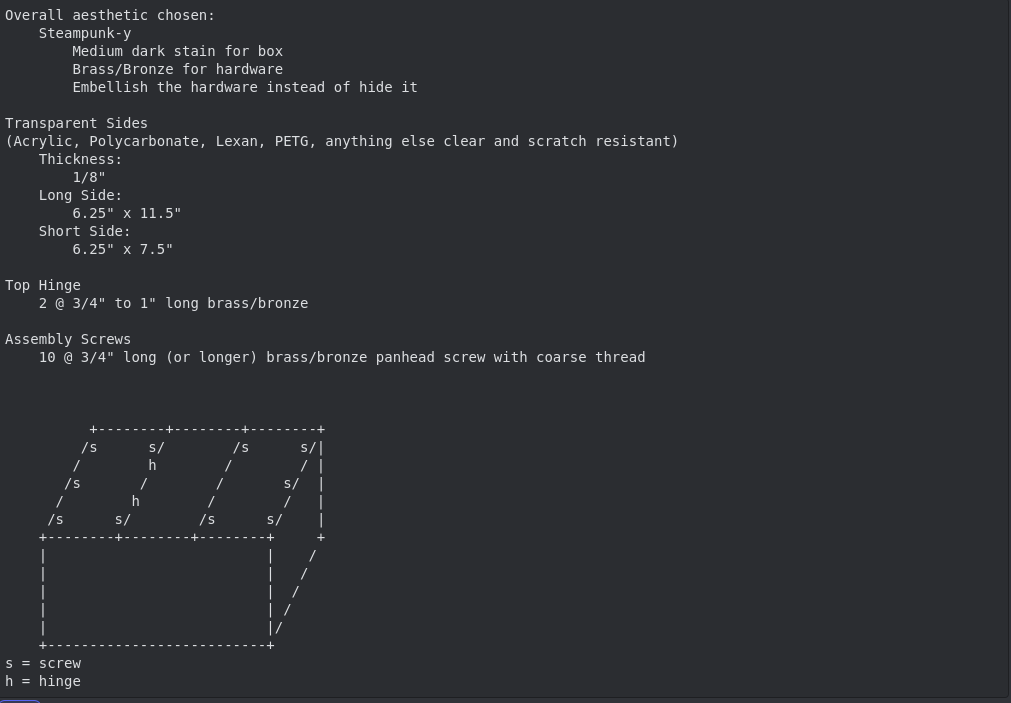The width and height of the screenshot is (1011, 703).
Task: Click the "s = screw" legend line
Action: click(43, 663)
